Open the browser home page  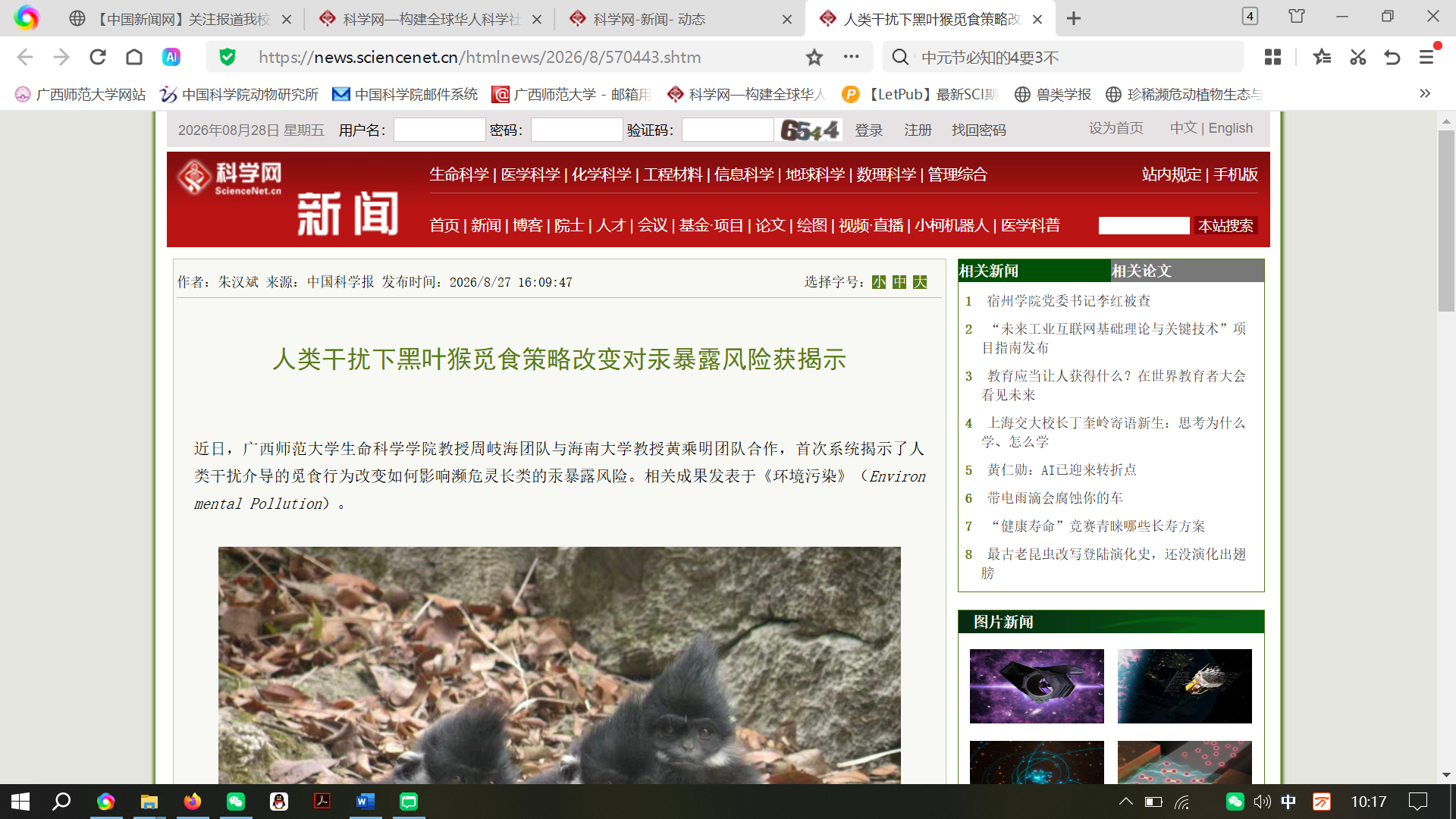134,57
